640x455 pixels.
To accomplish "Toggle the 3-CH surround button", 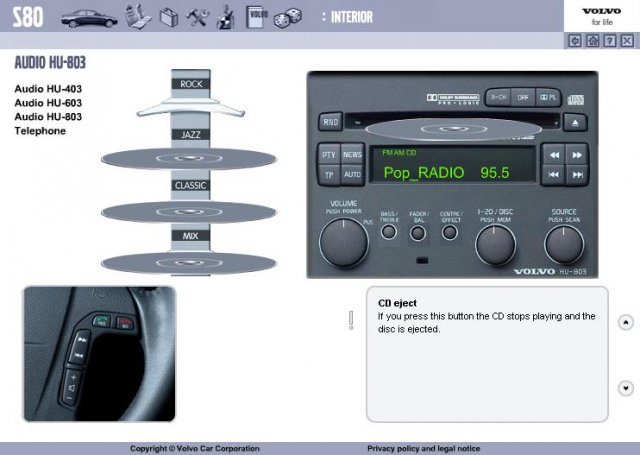I will pyautogui.click(x=498, y=98).
